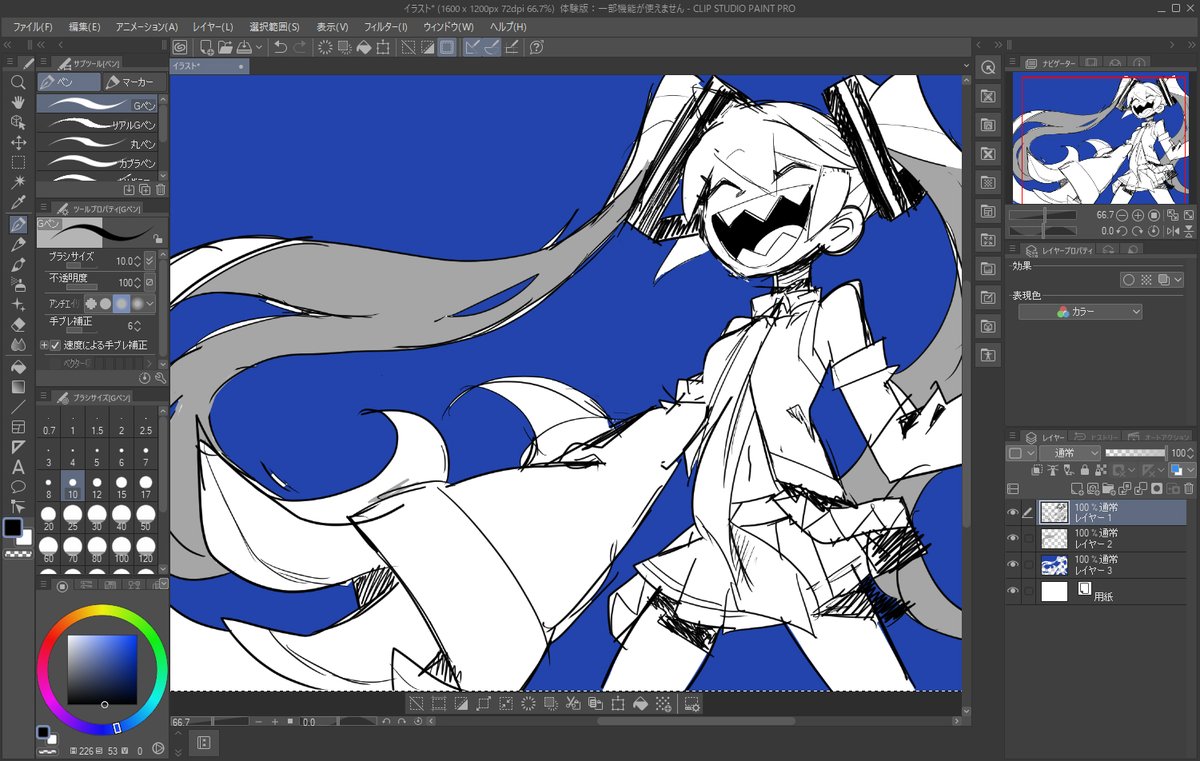Open the 表現色 カラー dropdown

point(1080,312)
